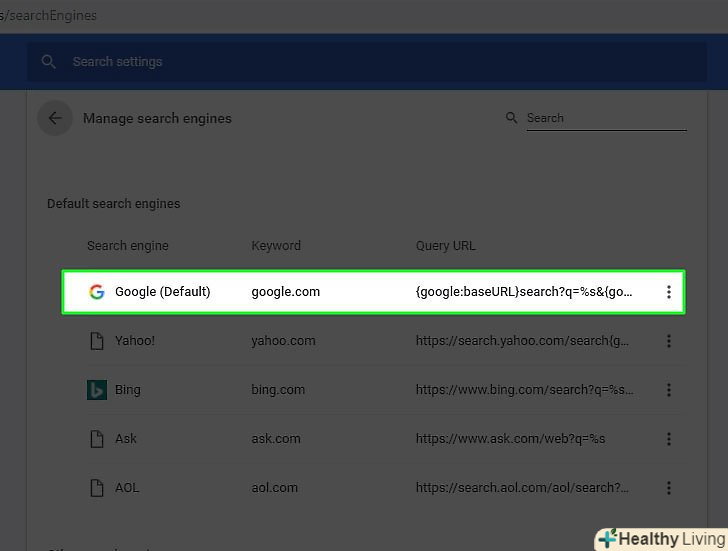Click the aol.com keyword text
Screen dimensions: 728x551
(274, 488)
